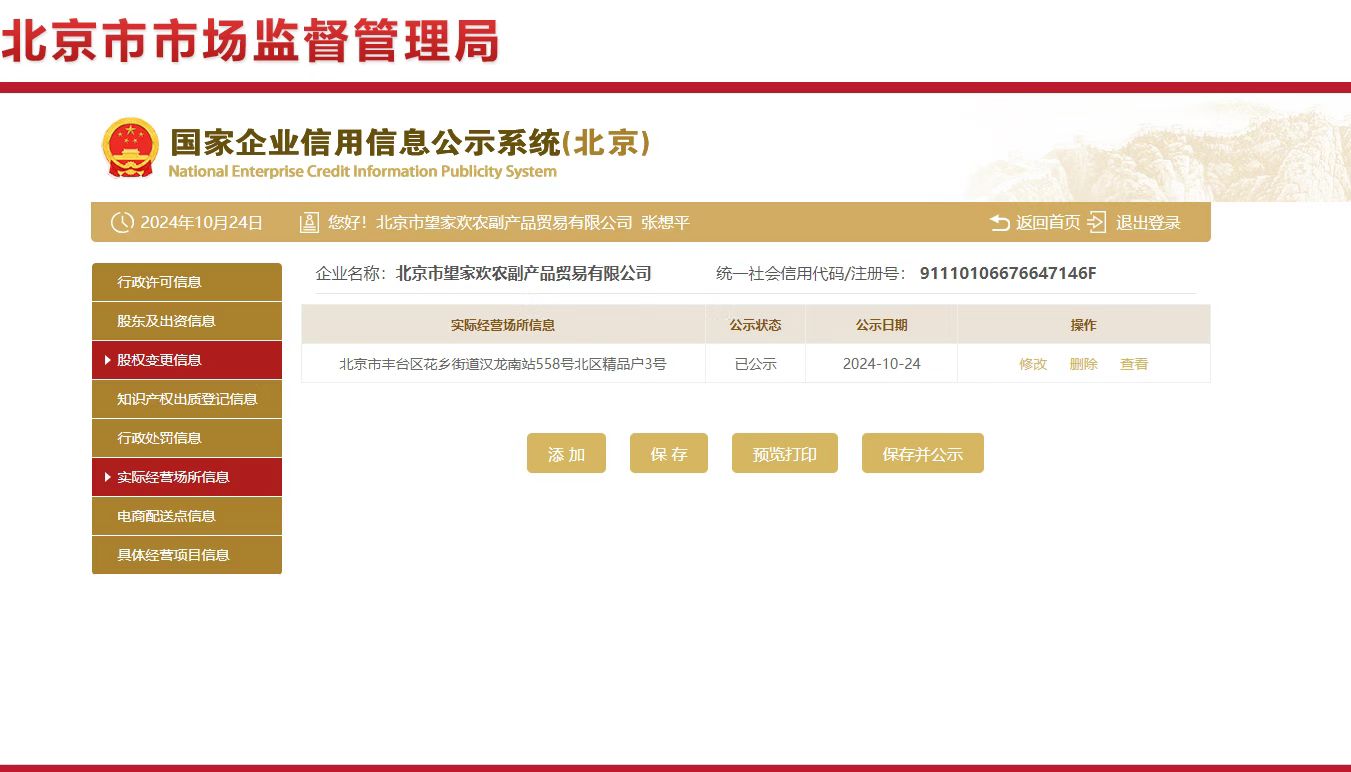This screenshot has height=772, width=1351.
Task: Click the 实际经营场所信息 column header
Action: point(503,325)
